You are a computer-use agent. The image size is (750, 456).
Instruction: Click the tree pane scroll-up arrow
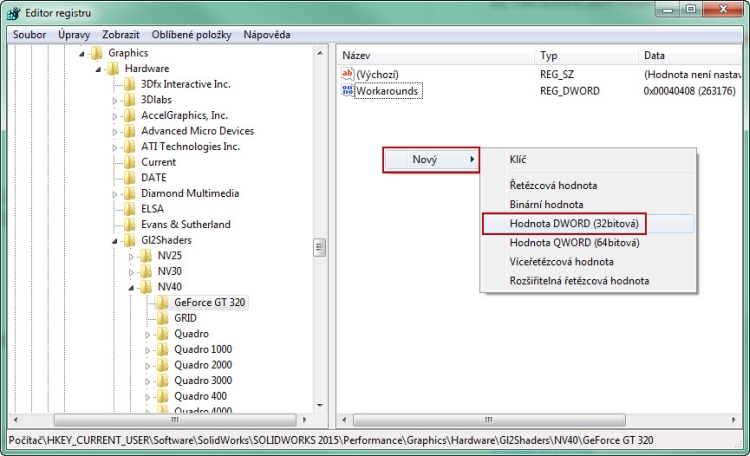320,53
